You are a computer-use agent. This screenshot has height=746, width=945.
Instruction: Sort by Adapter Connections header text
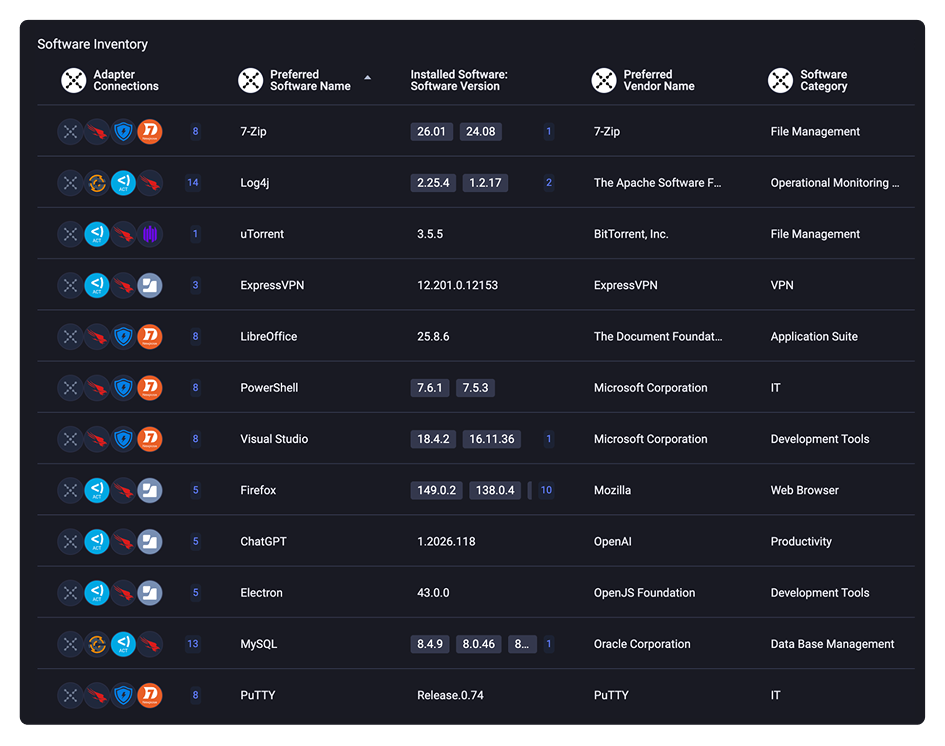[126, 80]
